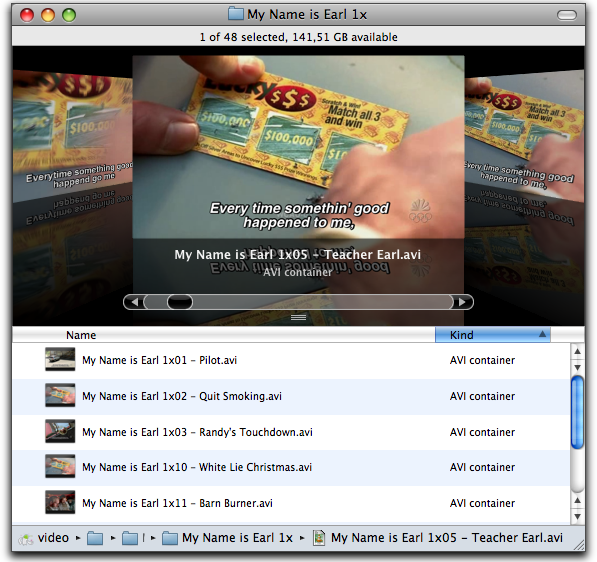
Task: Select 'My Name is Earl 1x10 – White Lie Christmas.avi'
Action: [197, 467]
